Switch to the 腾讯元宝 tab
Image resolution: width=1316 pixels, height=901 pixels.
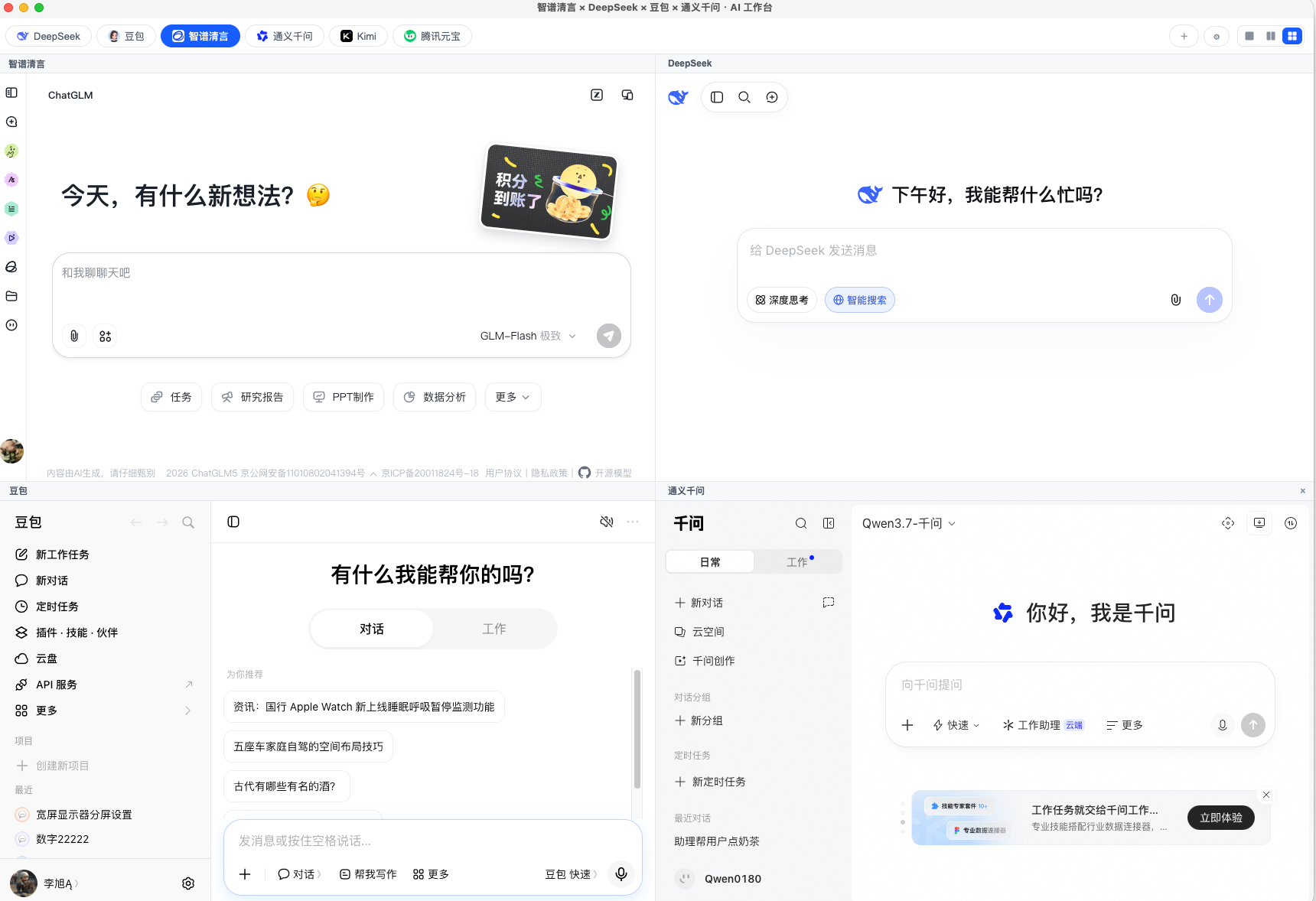pos(432,36)
